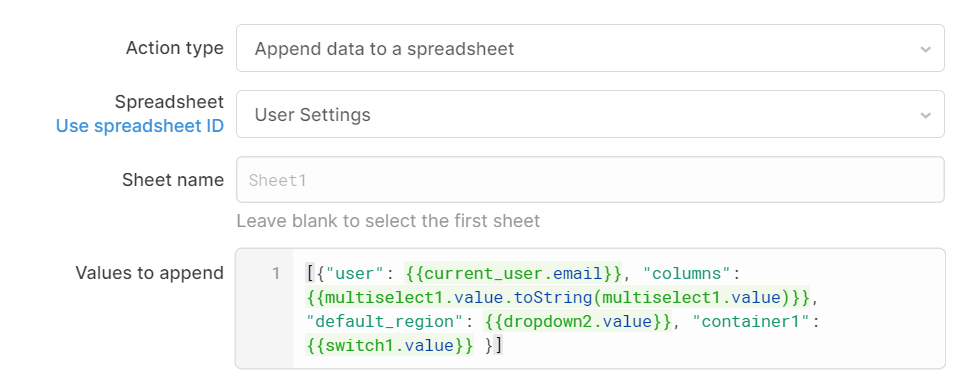Click the Values to append label
The width and height of the screenshot is (965, 389).
click(x=150, y=273)
